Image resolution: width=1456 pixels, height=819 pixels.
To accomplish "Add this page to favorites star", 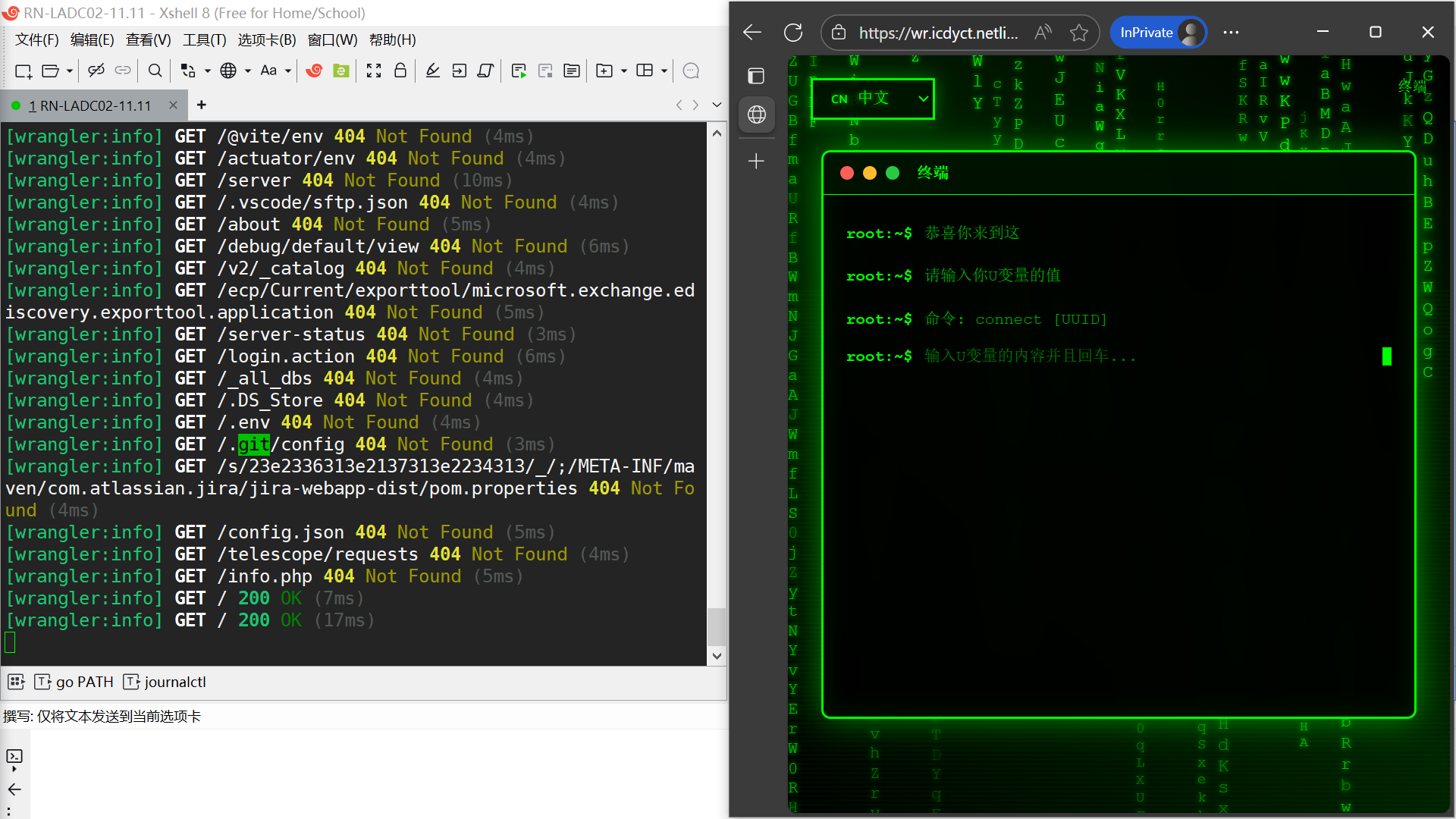I will [x=1078, y=33].
